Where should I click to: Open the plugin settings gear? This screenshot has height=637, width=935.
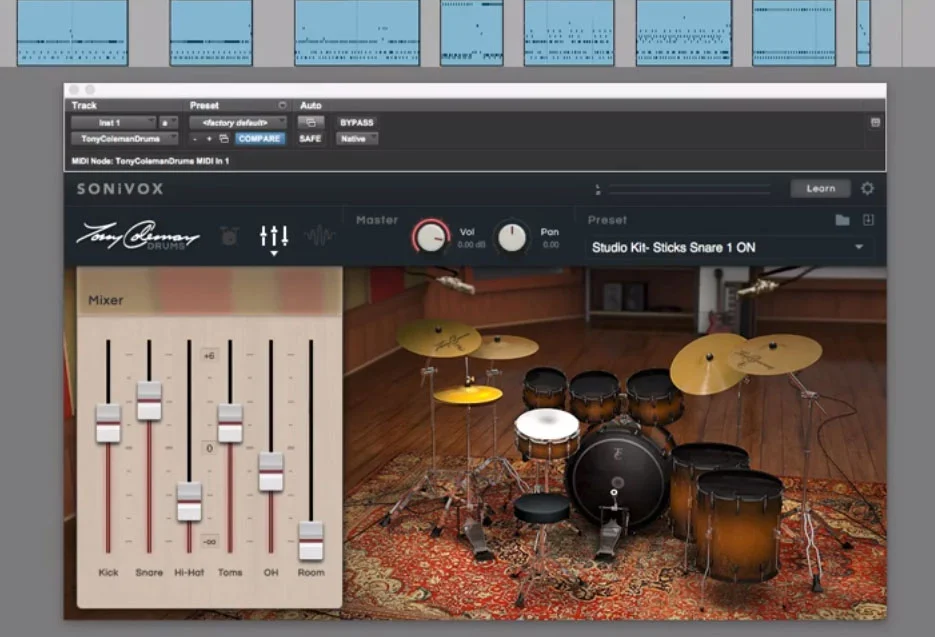coord(867,187)
